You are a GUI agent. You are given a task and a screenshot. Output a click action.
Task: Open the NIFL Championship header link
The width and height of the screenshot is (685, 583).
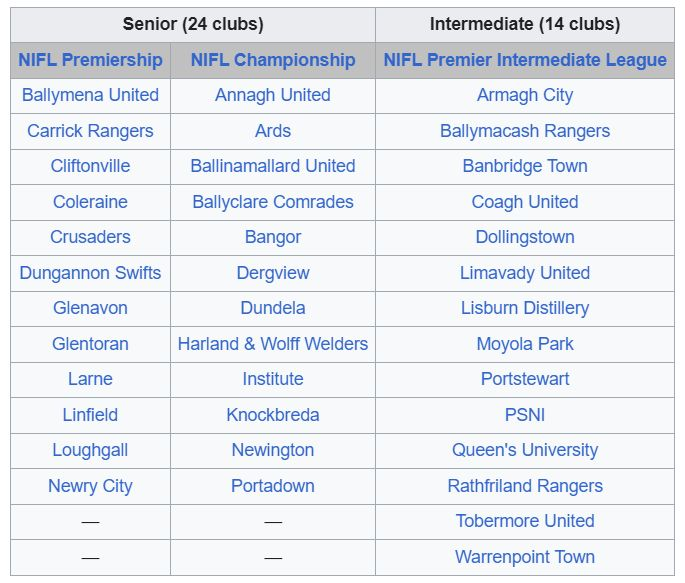click(273, 60)
